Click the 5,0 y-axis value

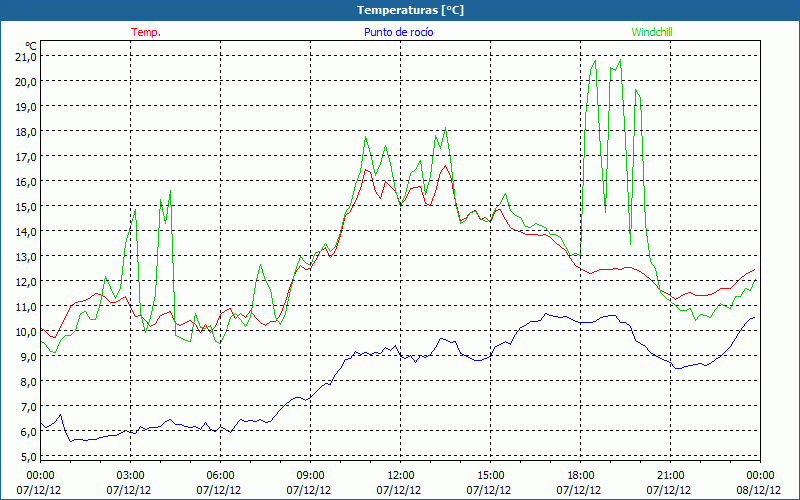[x=29, y=457]
